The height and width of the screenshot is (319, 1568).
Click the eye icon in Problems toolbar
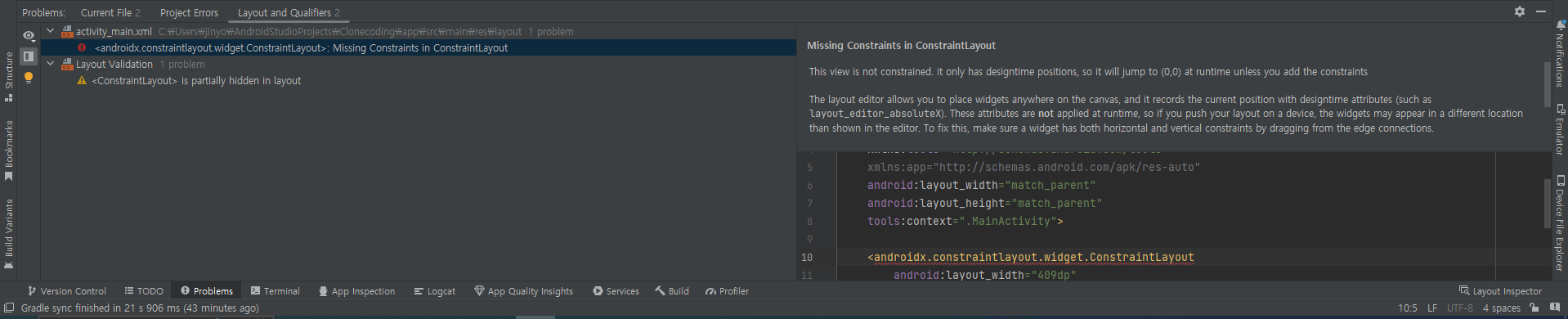tap(29, 36)
